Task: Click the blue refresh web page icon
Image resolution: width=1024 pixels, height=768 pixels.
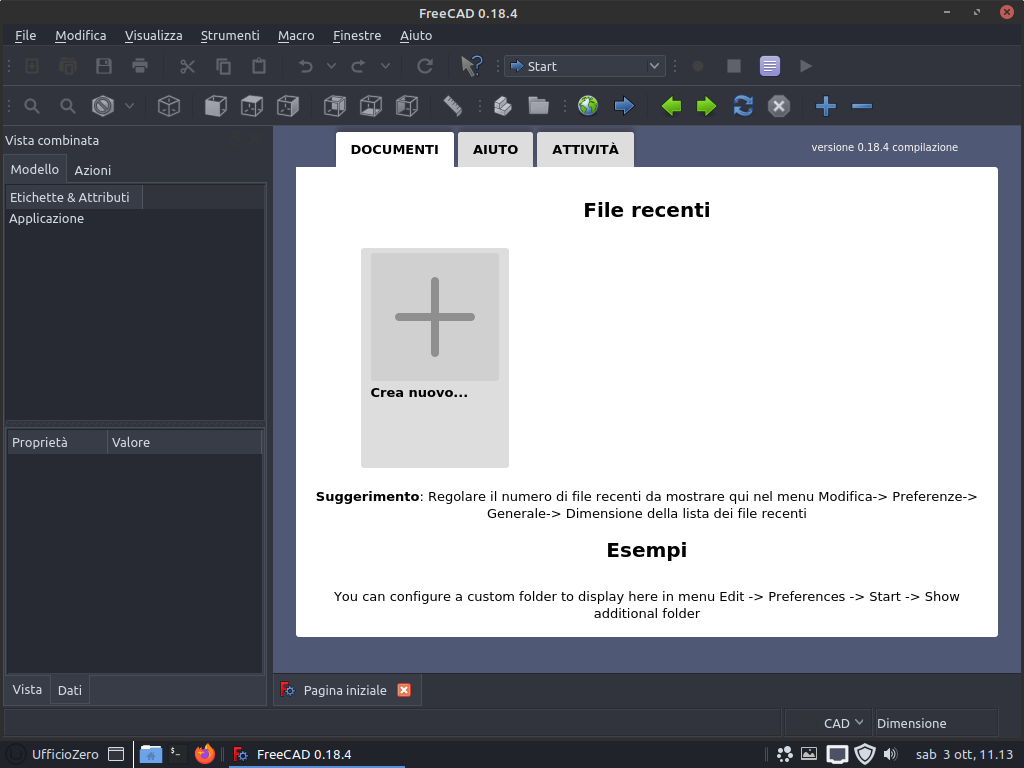Action: coord(743,106)
